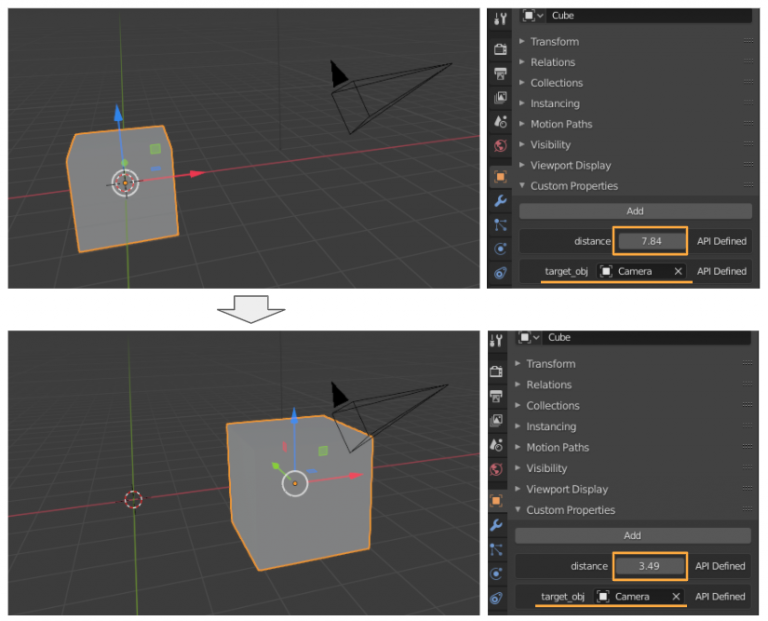Viewport: 768px width, 621px height.
Task: Remove the Camera target next to distance 3.49
Action: click(x=675, y=597)
